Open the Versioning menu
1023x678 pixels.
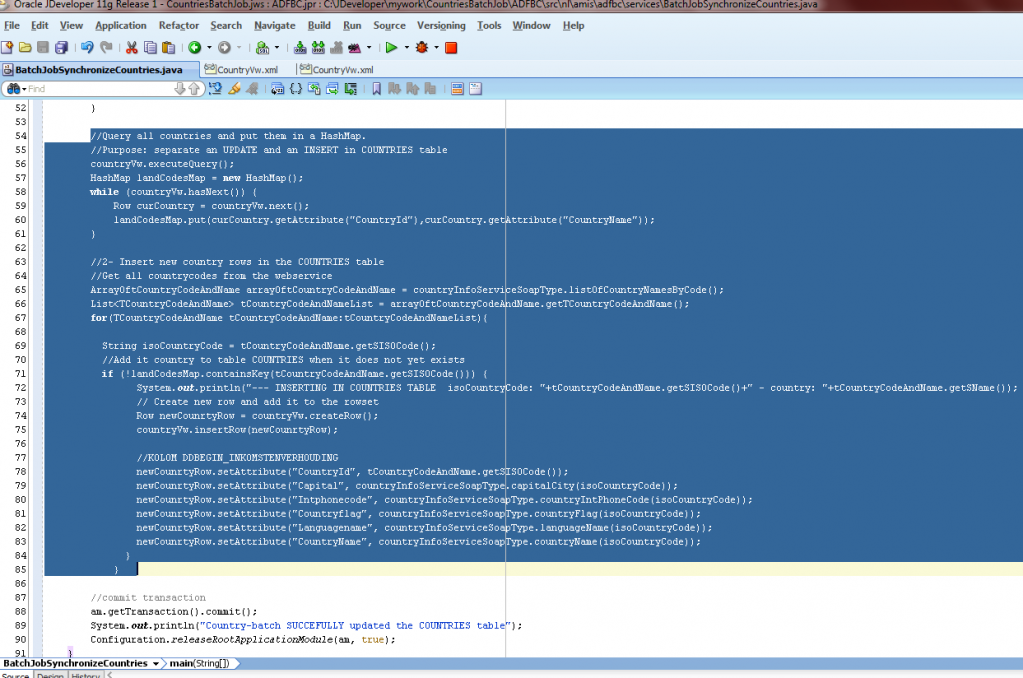coord(441,25)
